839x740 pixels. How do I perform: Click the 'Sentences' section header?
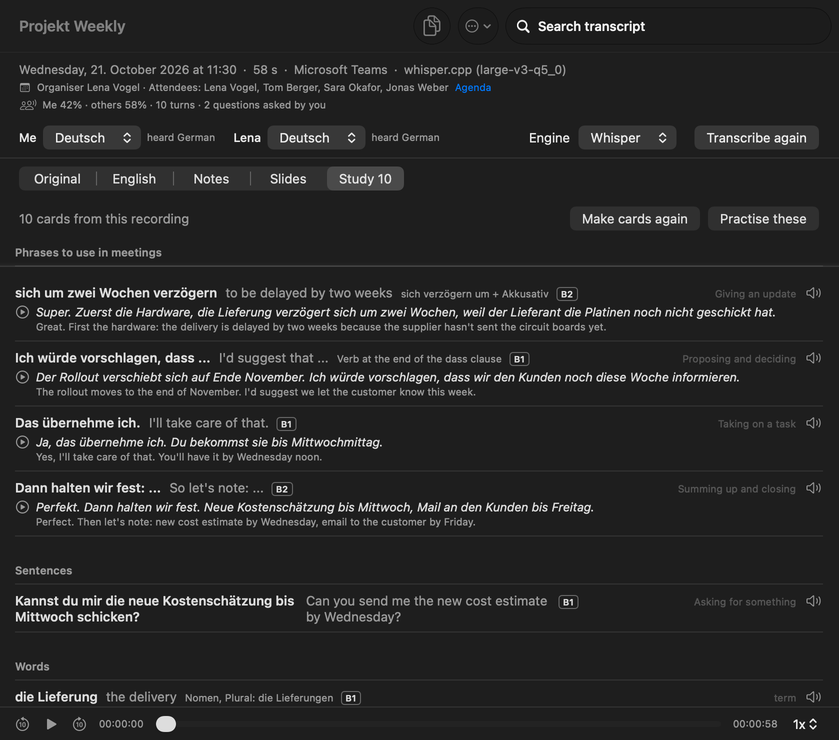[43, 570]
